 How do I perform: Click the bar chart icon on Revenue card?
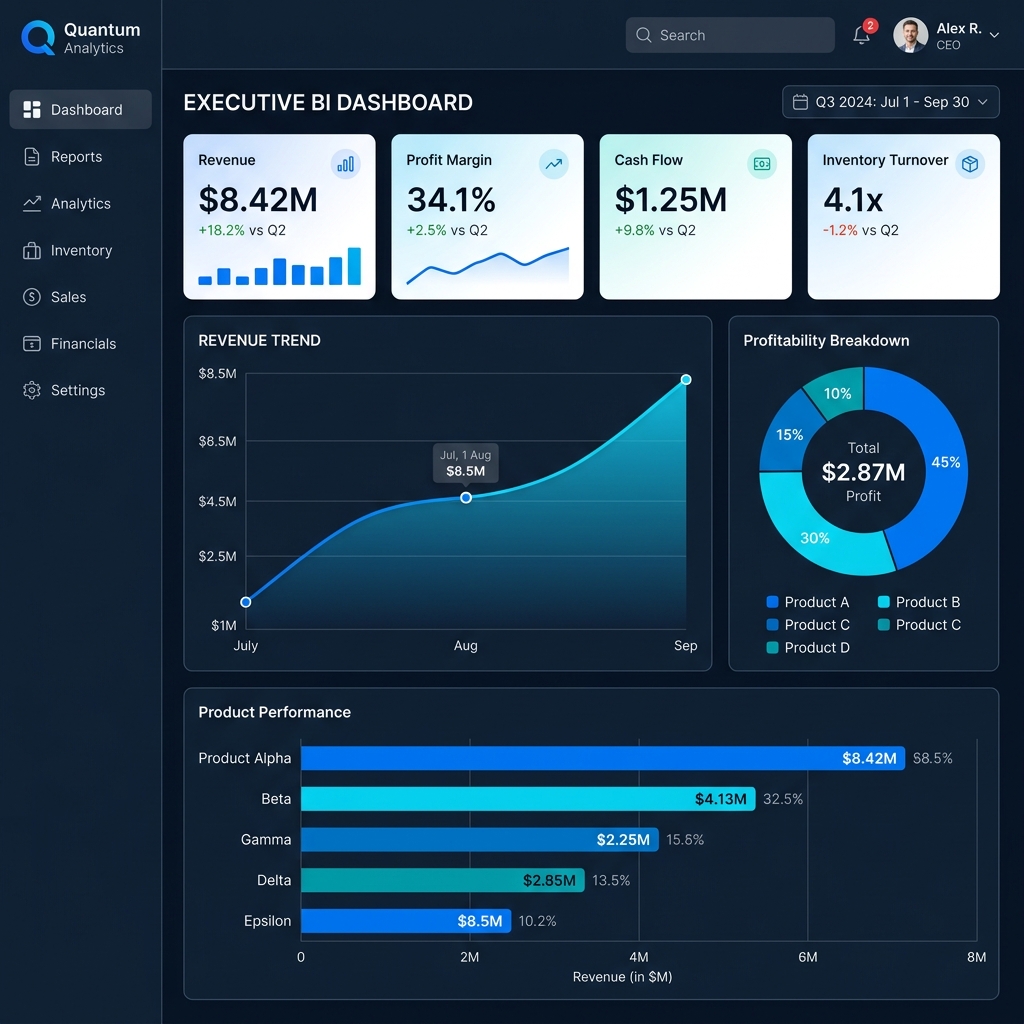345,164
